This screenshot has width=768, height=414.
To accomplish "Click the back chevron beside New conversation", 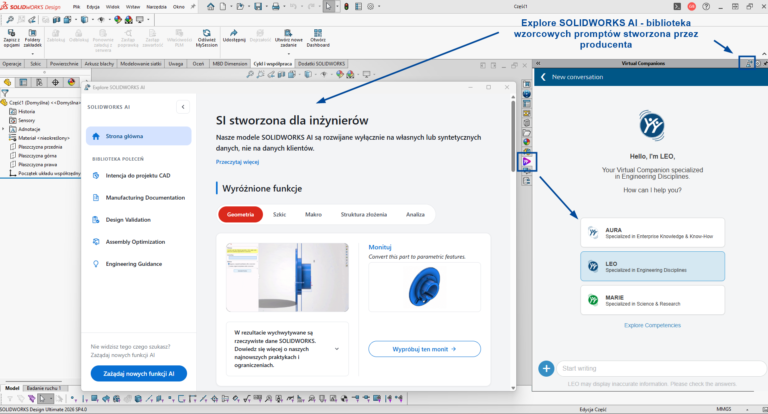I will [543, 77].
